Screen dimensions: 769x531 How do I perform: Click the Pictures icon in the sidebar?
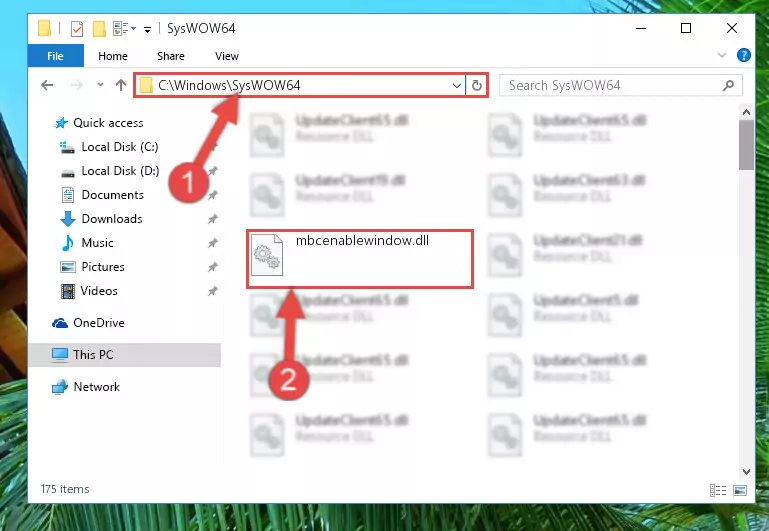tap(68, 267)
